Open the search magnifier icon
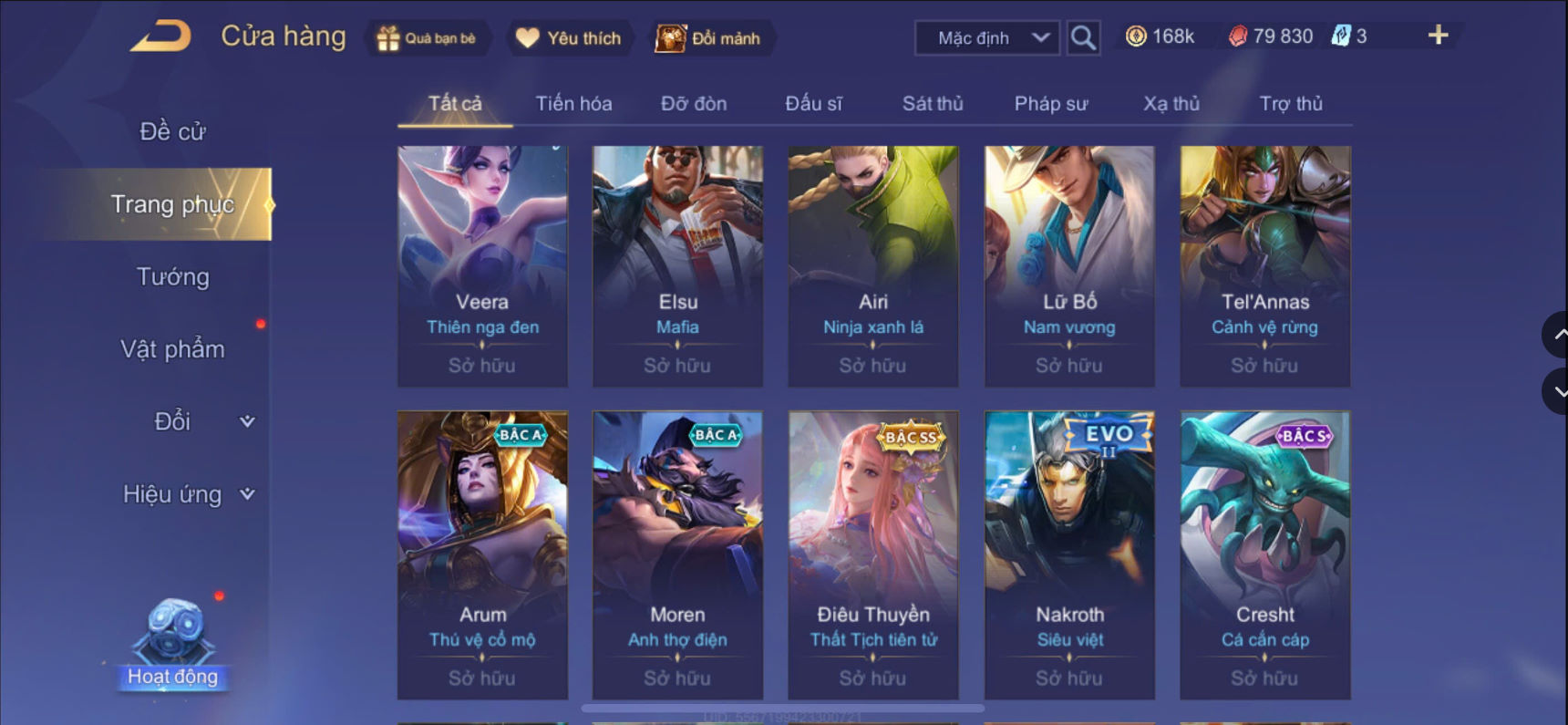This screenshot has width=1568, height=725. pos(1083,38)
